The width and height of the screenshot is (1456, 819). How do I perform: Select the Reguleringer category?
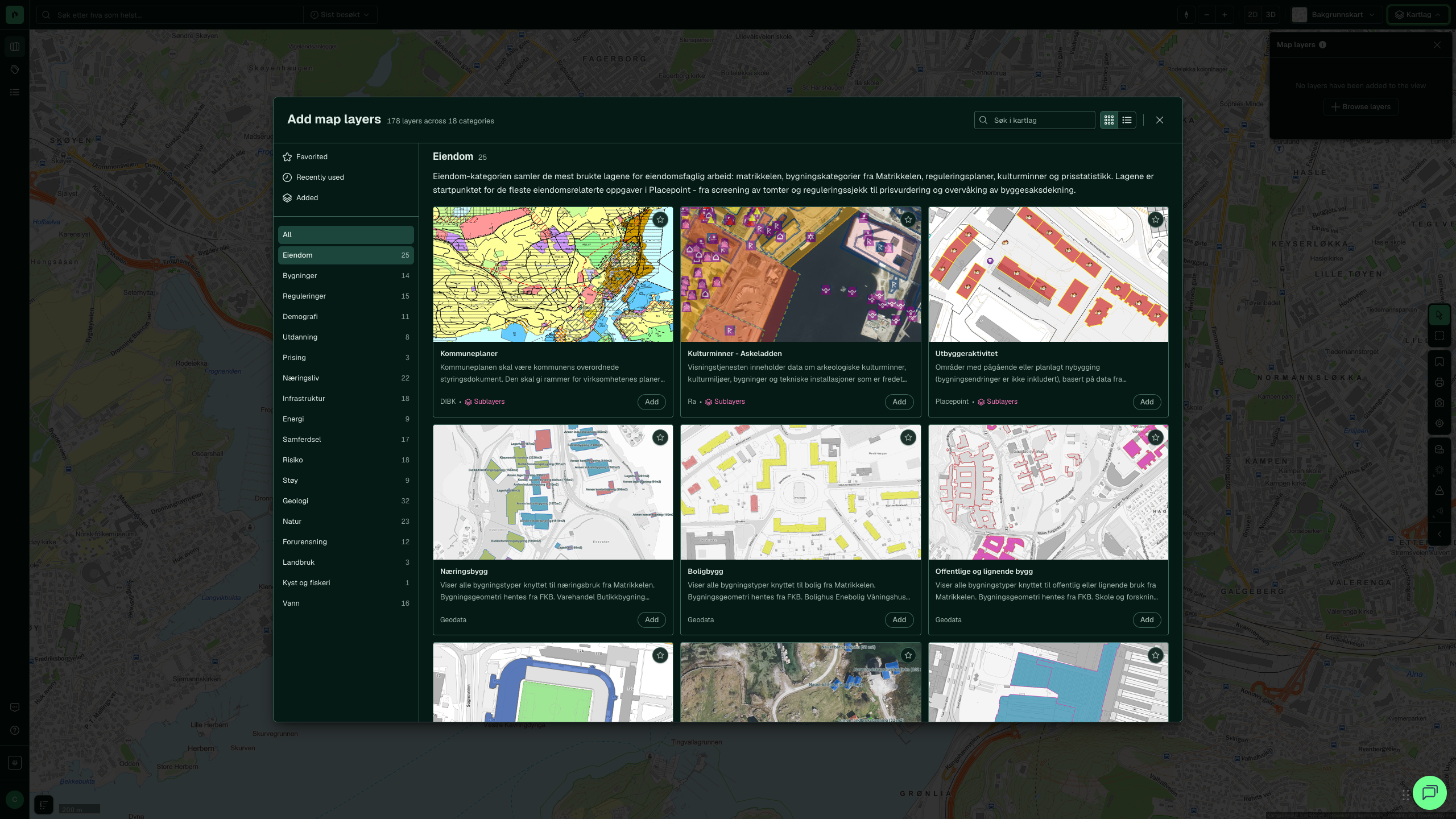coord(346,296)
